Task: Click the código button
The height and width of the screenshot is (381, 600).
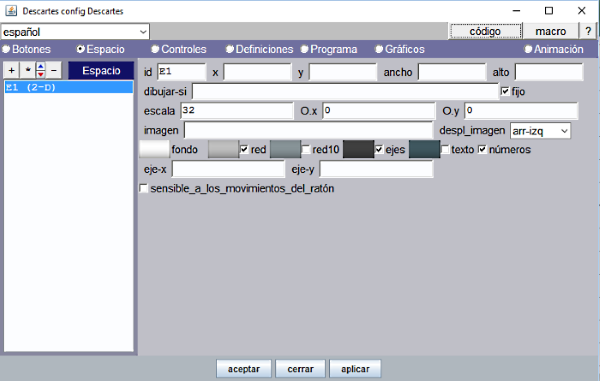Action: 485,31
